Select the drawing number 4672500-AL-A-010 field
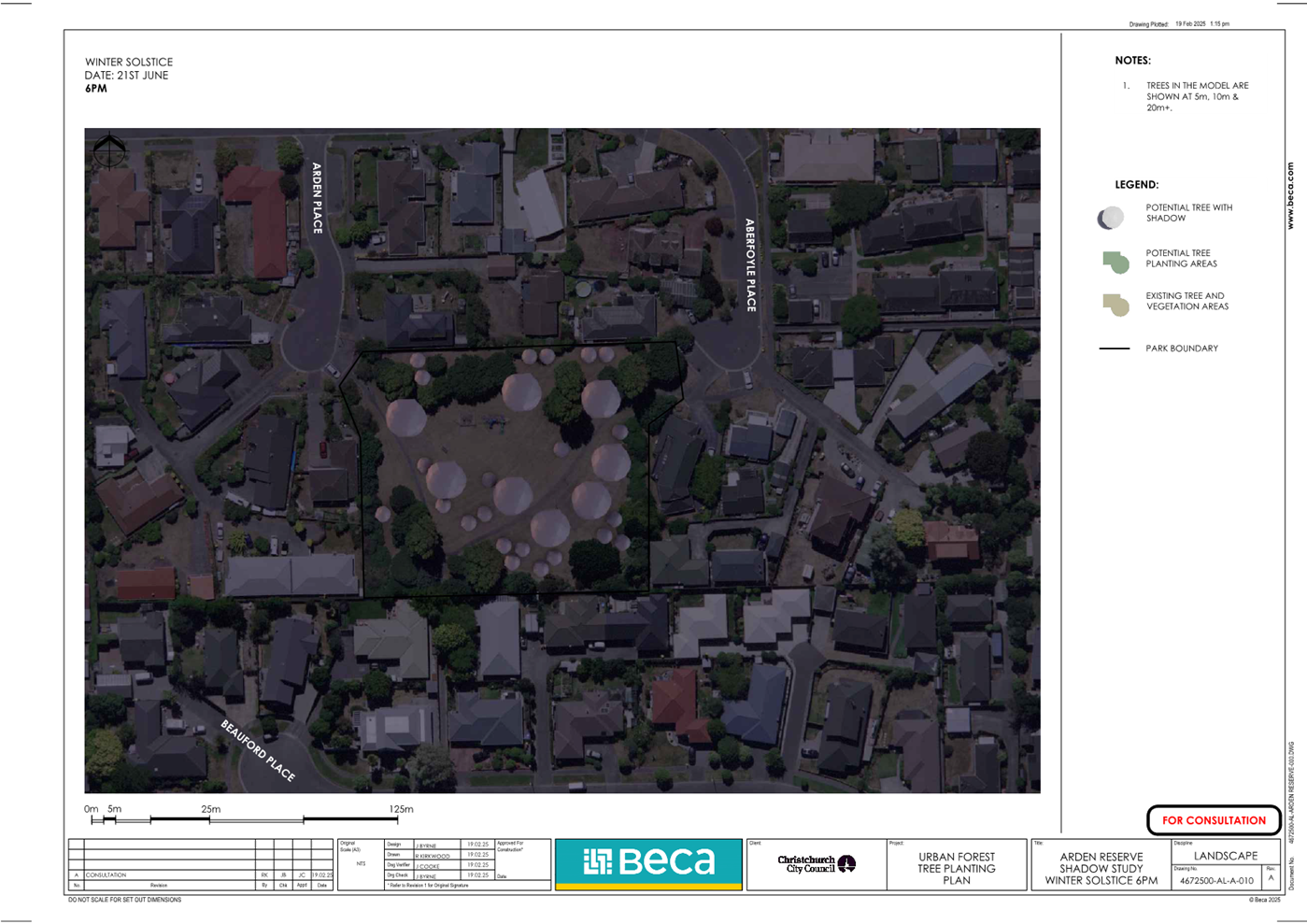 (1215, 880)
